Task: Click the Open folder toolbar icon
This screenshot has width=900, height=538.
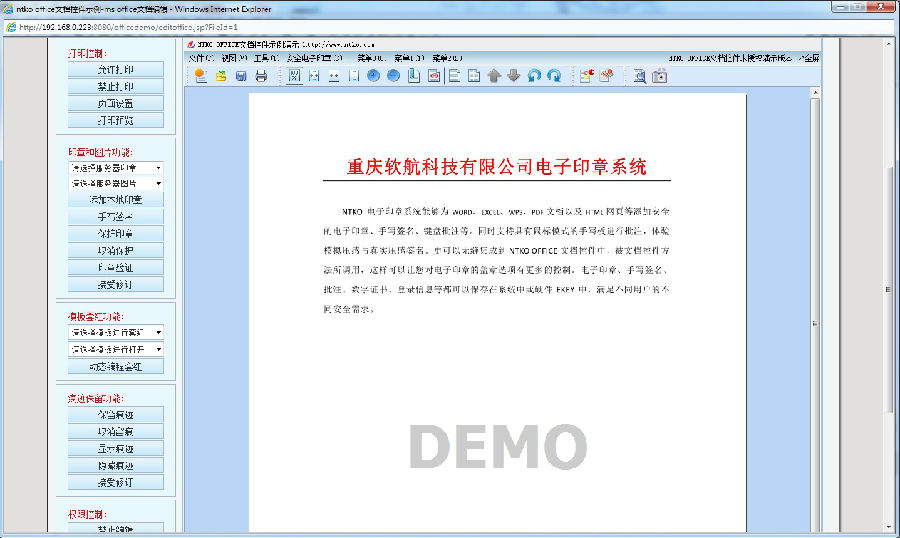Action: coord(221,76)
